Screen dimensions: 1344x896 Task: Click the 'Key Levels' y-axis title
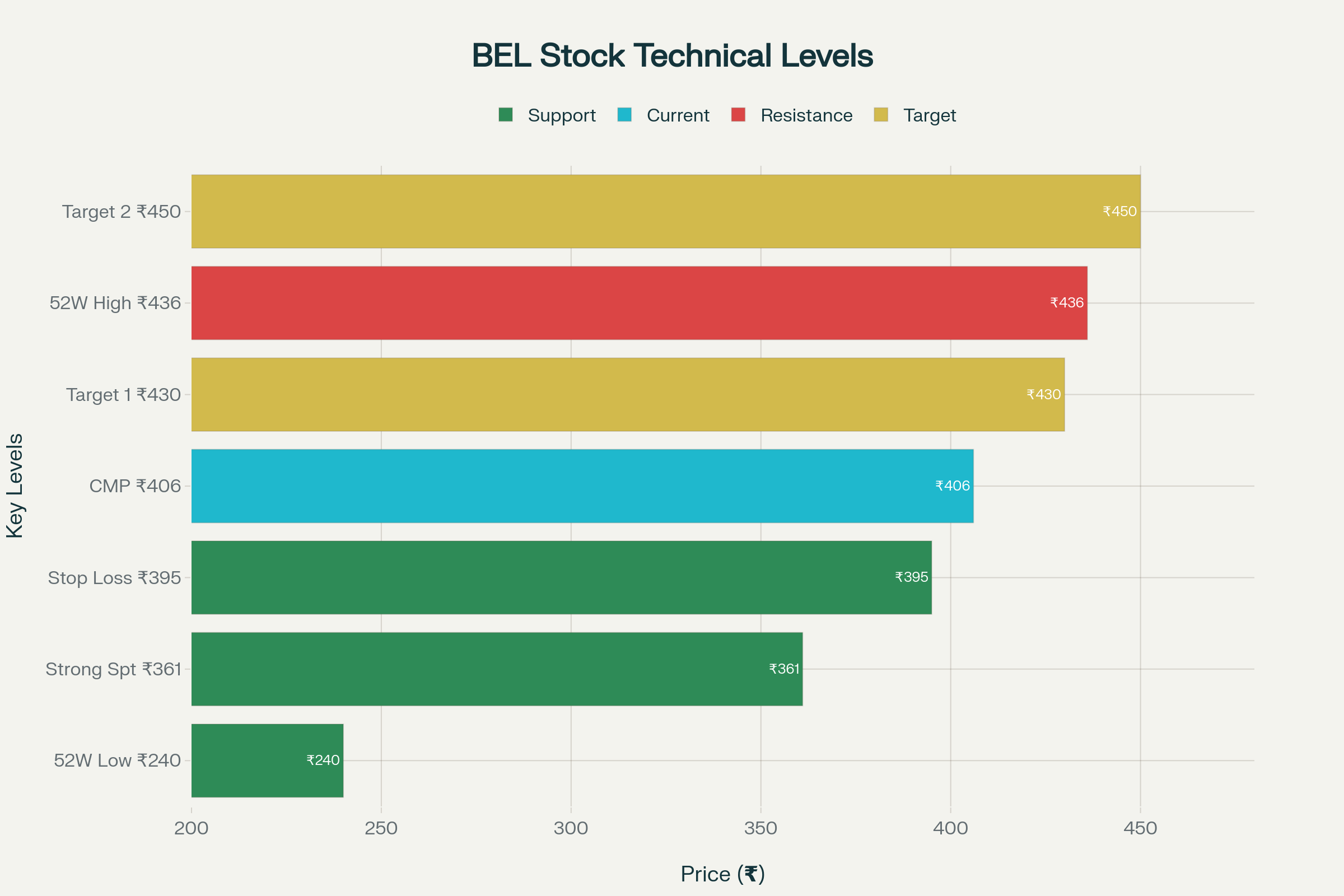coord(15,486)
